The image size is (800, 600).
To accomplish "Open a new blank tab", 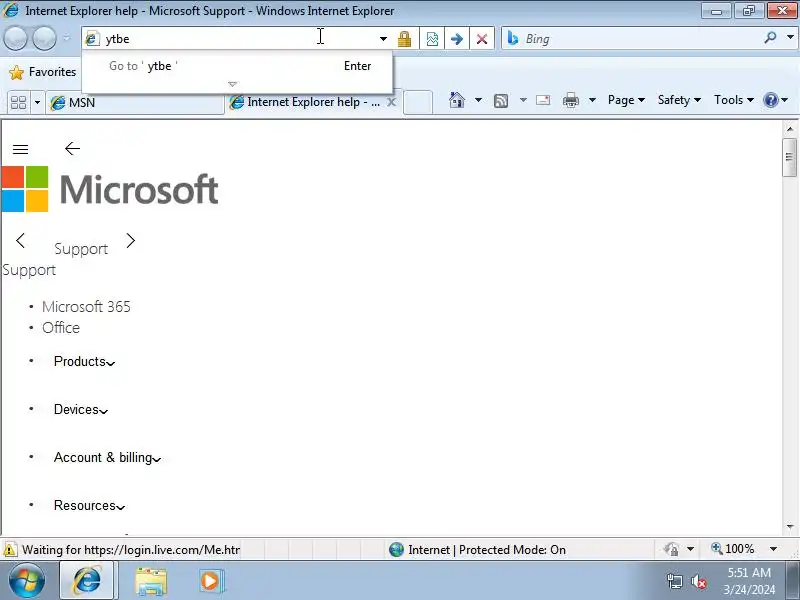I will tap(418, 102).
